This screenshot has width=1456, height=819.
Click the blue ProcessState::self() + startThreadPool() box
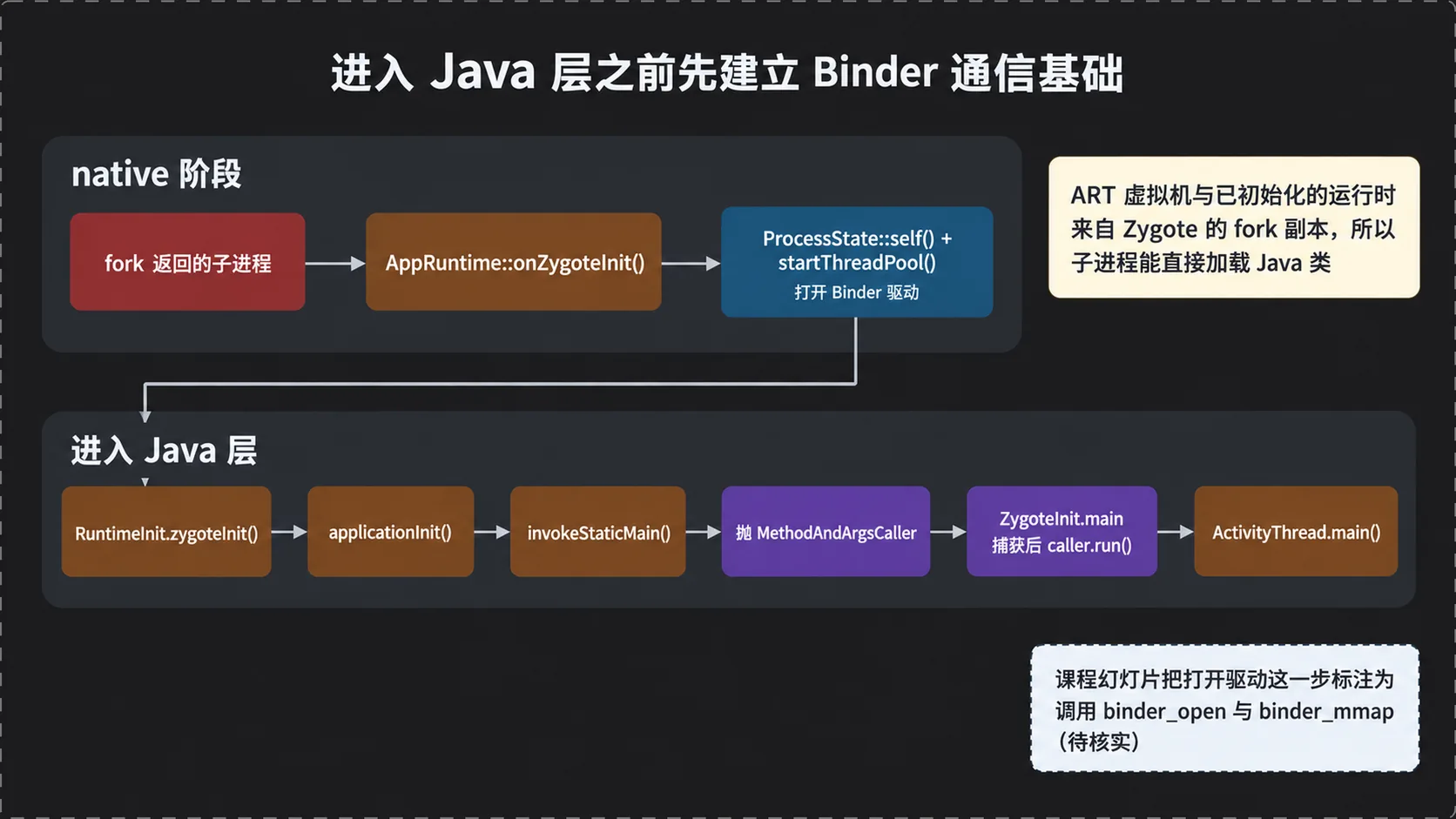857,262
